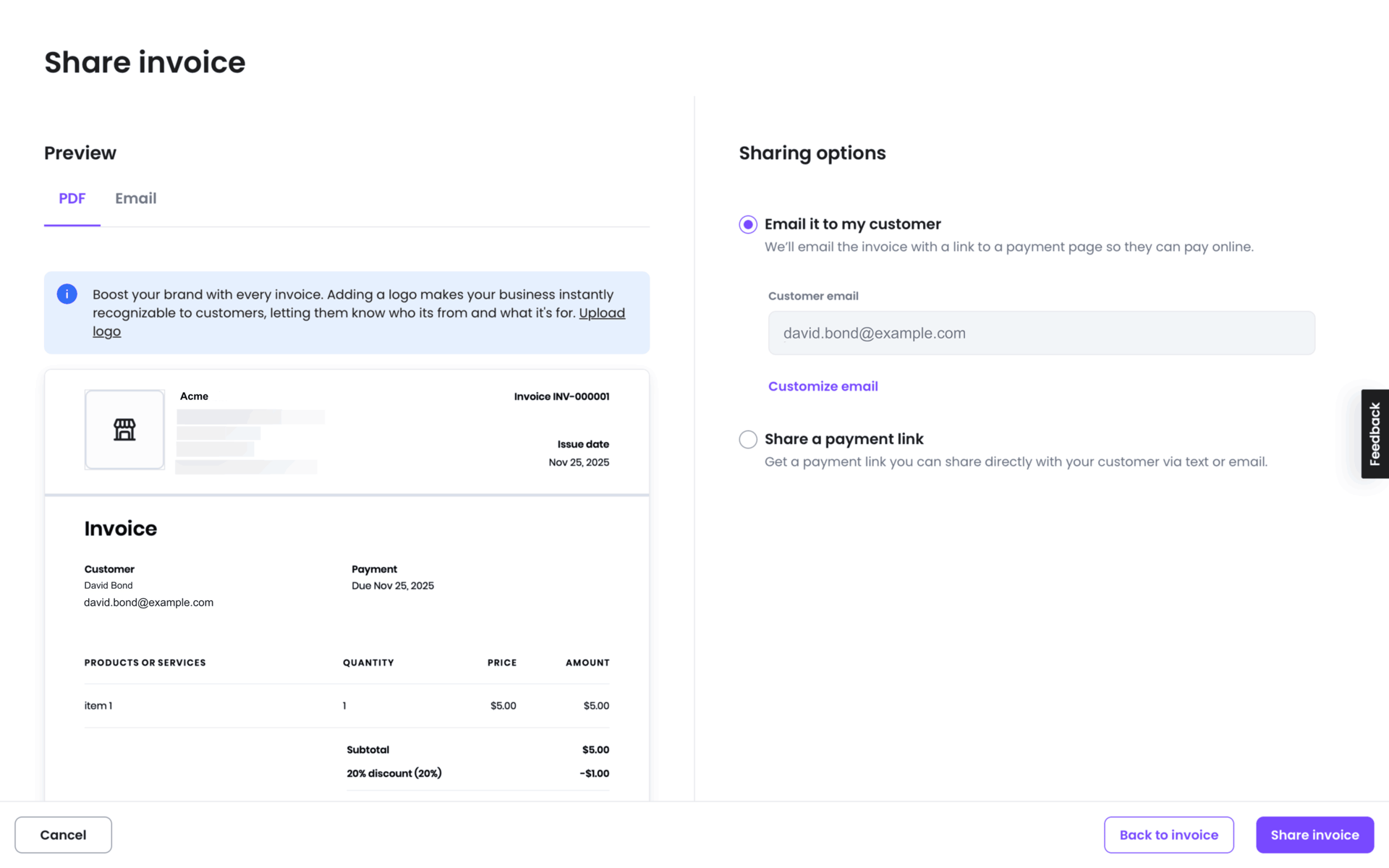Switch to the PDF preview tab
The width and height of the screenshot is (1389, 868).
point(72,198)
